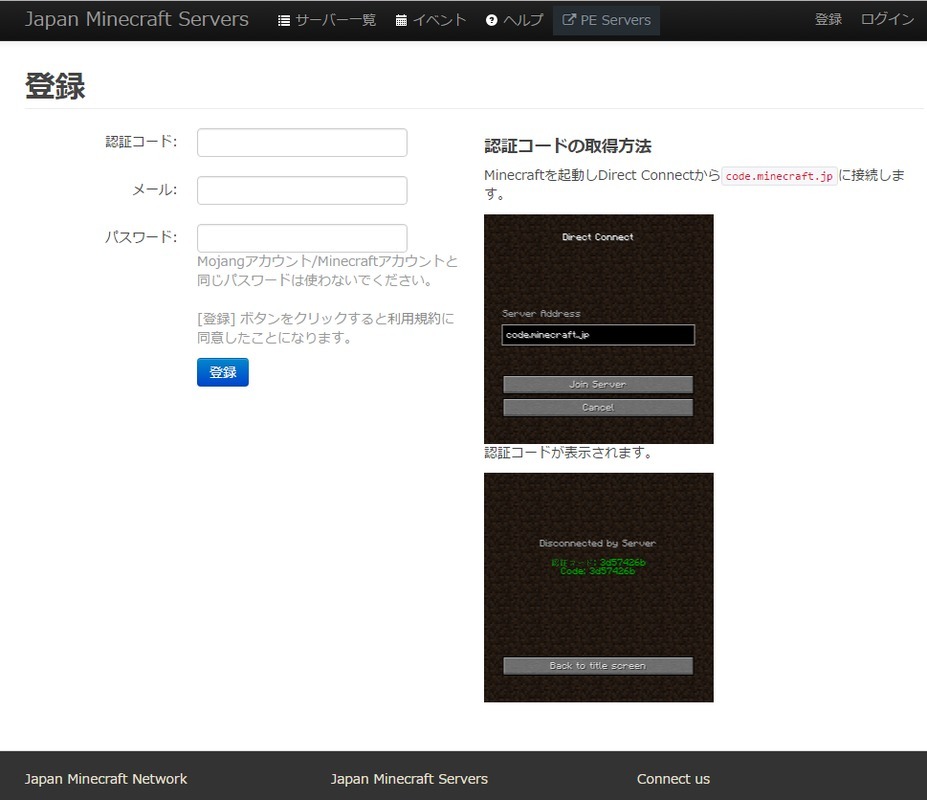Click the code.minecraft.jp red code text
927x800 pixels.
(779, 176)
